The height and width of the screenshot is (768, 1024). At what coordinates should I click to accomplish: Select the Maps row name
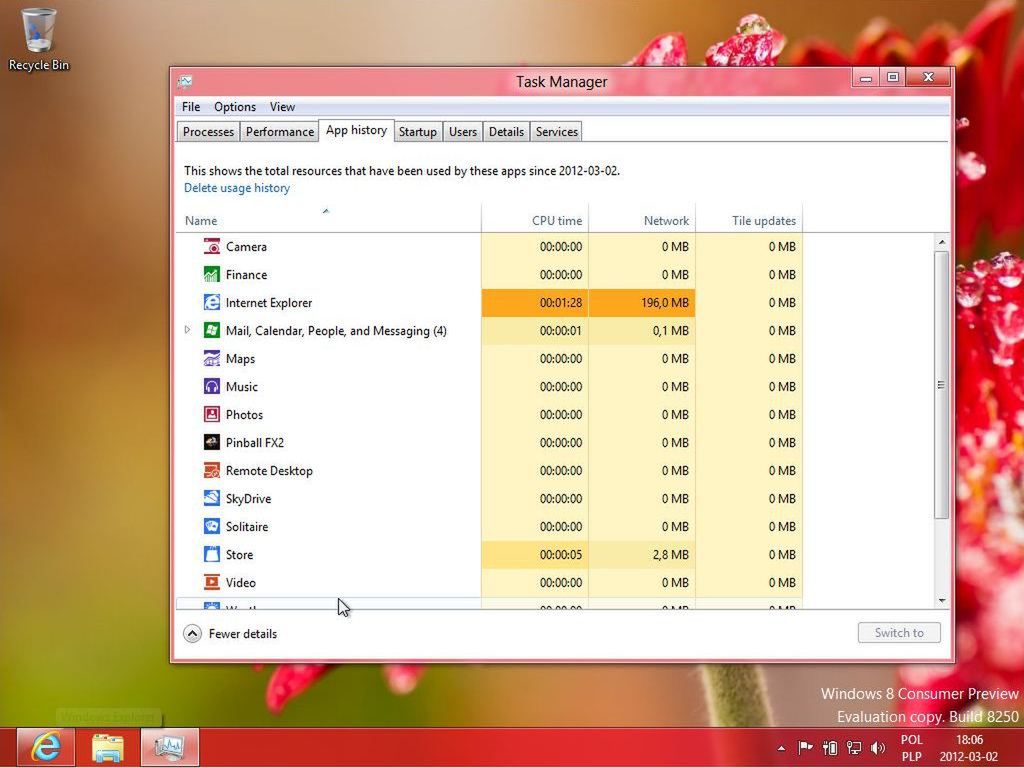pos(240,359)
